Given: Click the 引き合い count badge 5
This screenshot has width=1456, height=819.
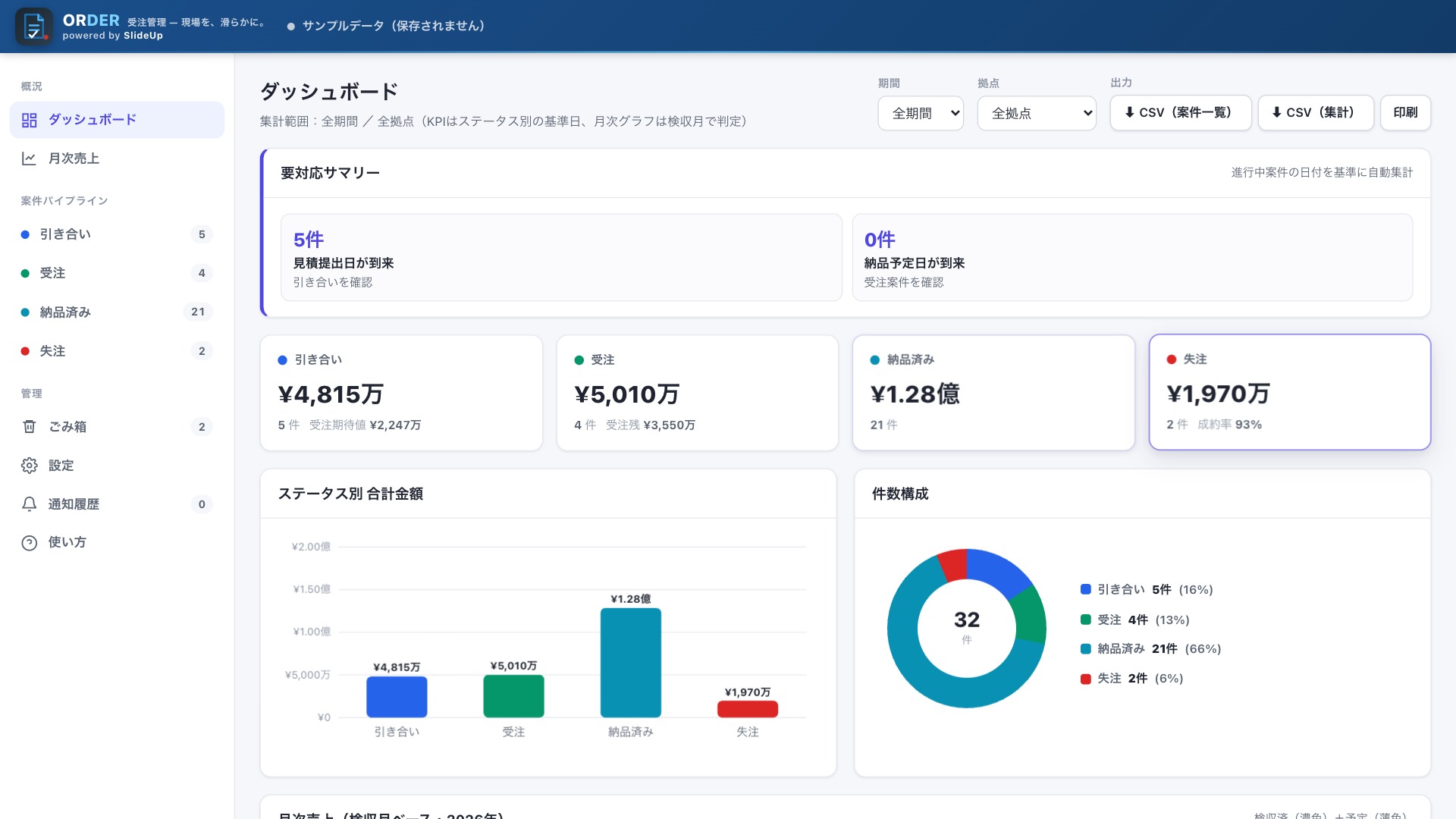Looking at the screenshot, I should pyautogui.click(x=202, y=234).
